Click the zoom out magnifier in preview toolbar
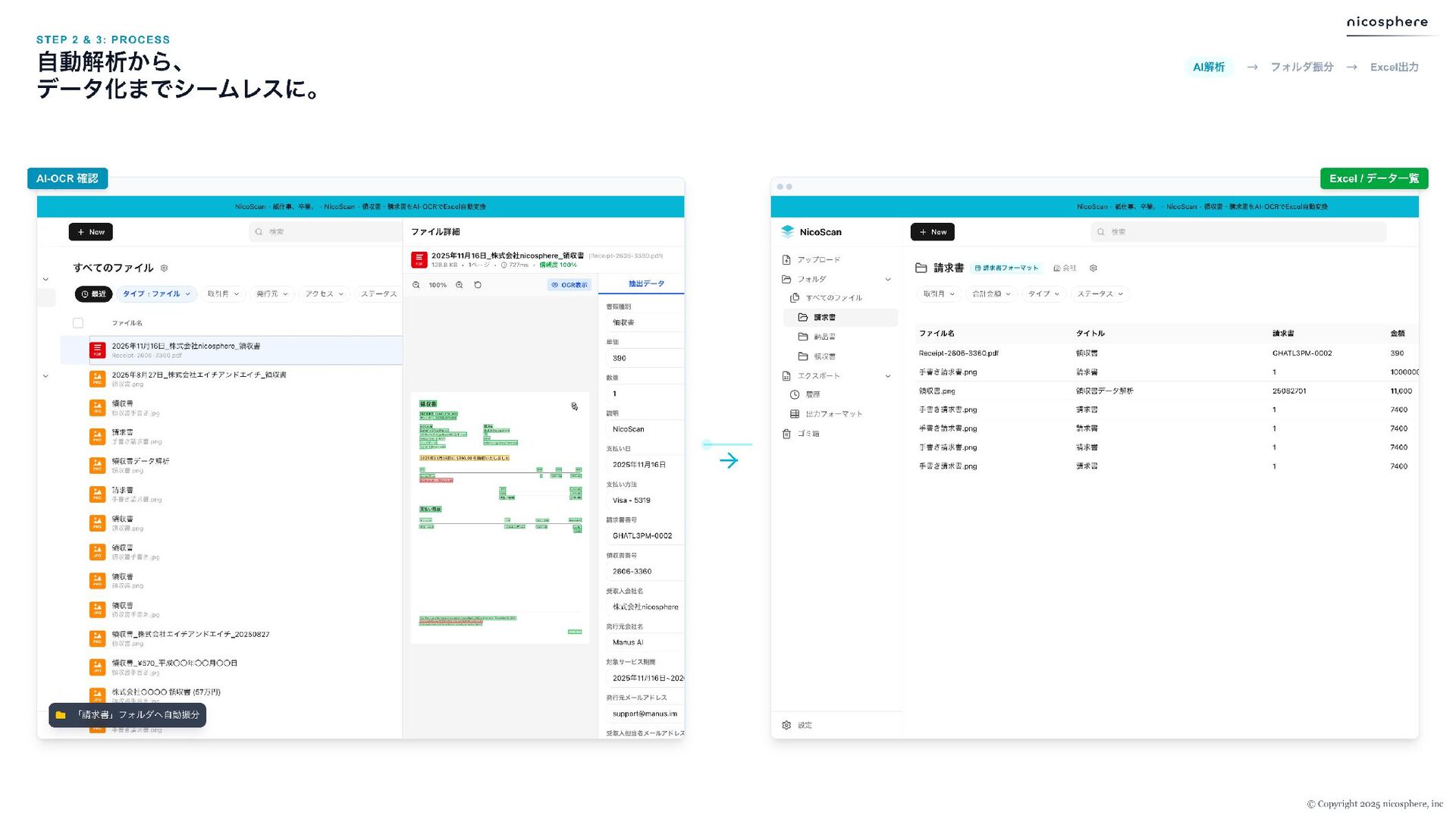 click(x=416, y=285)
